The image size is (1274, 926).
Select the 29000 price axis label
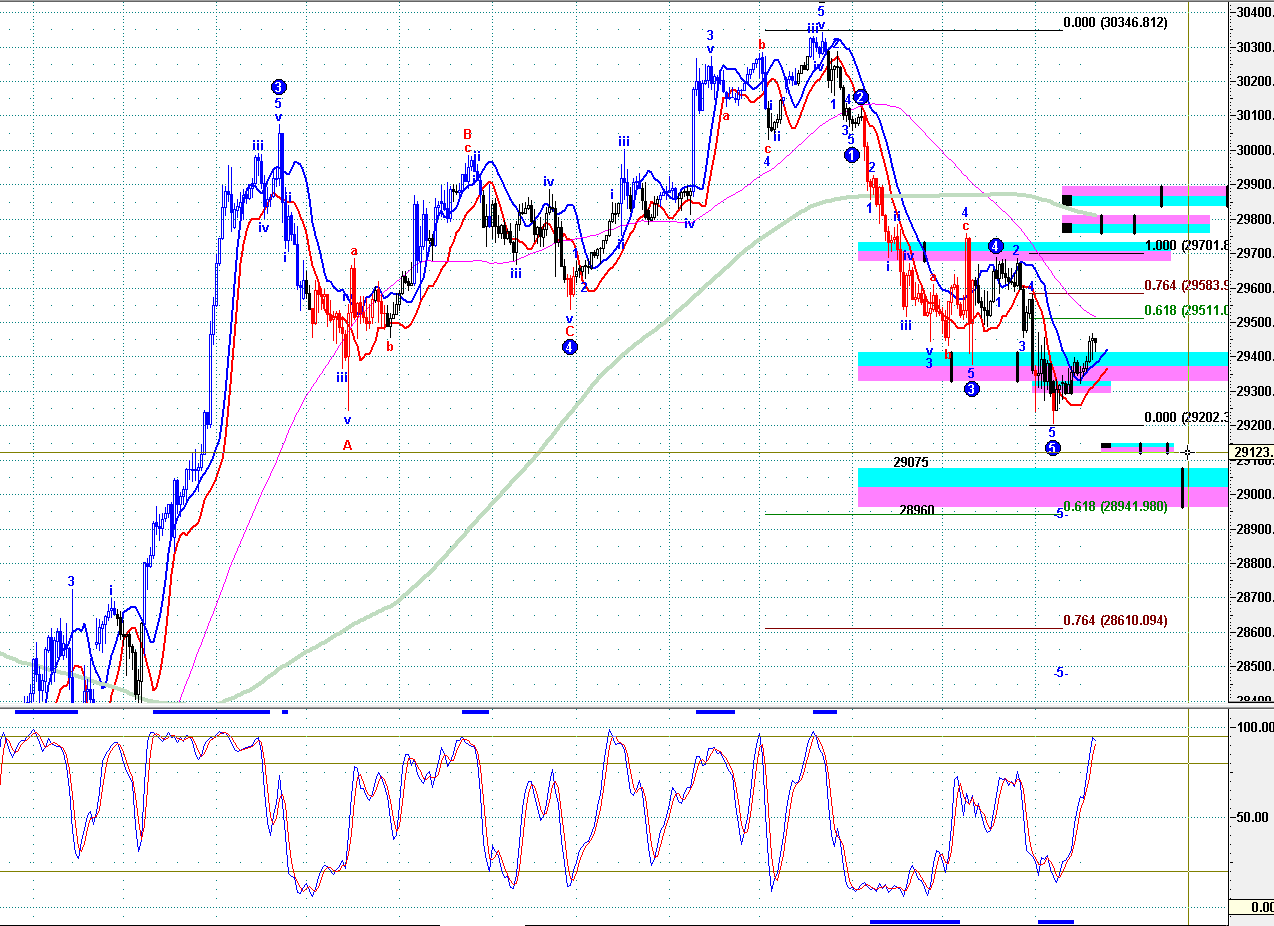click(x=1255, y=495)
